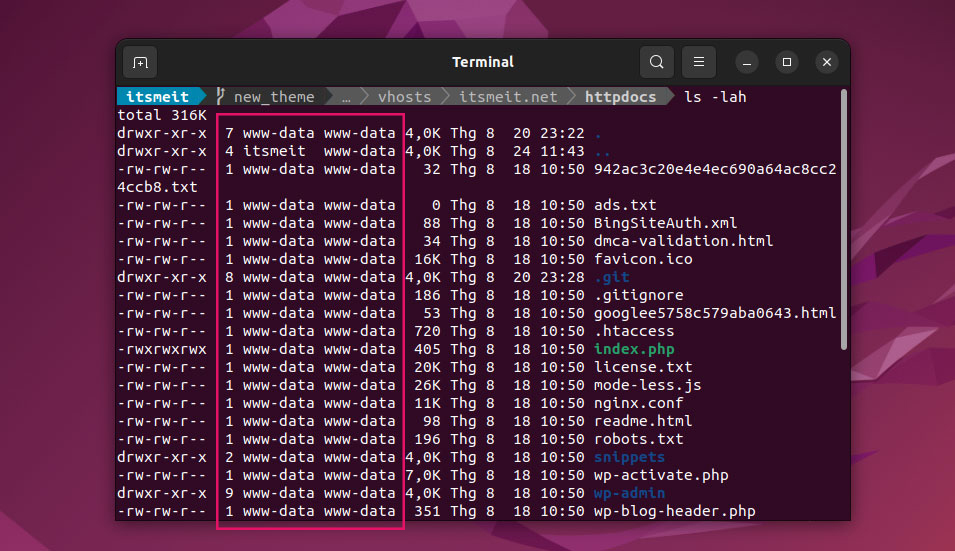This screenshot has width=955, height=551.
Task: Click the index.php file name
Action: (x=634, y=349)
